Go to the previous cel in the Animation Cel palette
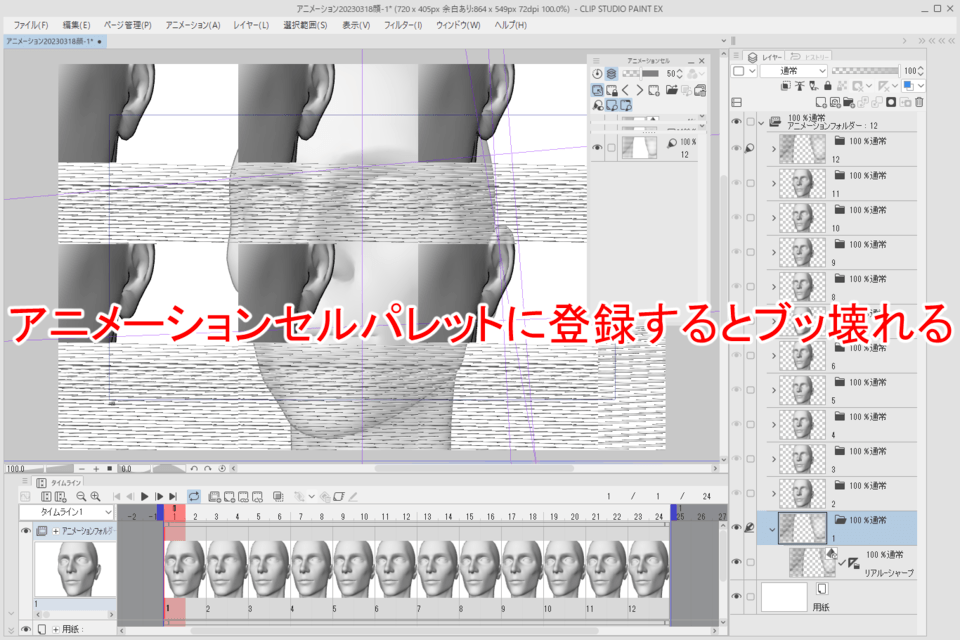Screen dimensions: 960x640 (x=626, y=90)
